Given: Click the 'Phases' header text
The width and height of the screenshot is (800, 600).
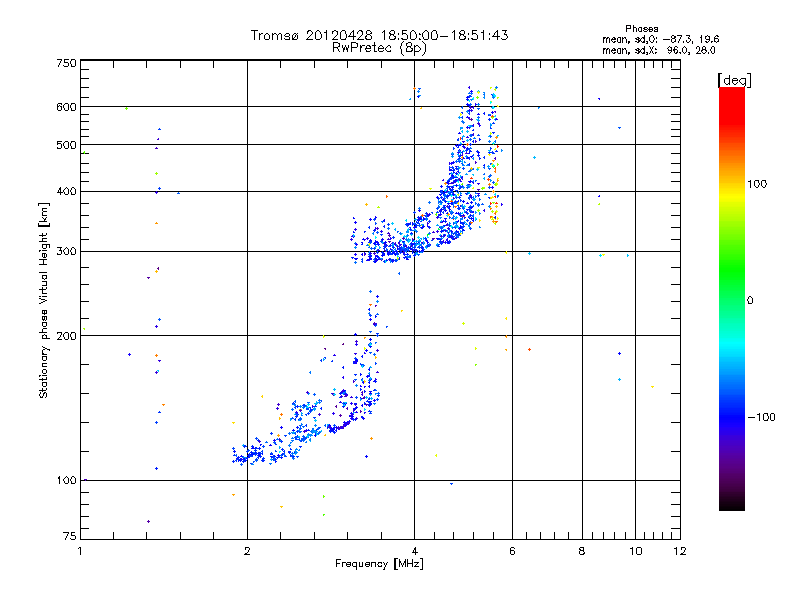Looking at the screenshot, I should click(x=641, y=29).
